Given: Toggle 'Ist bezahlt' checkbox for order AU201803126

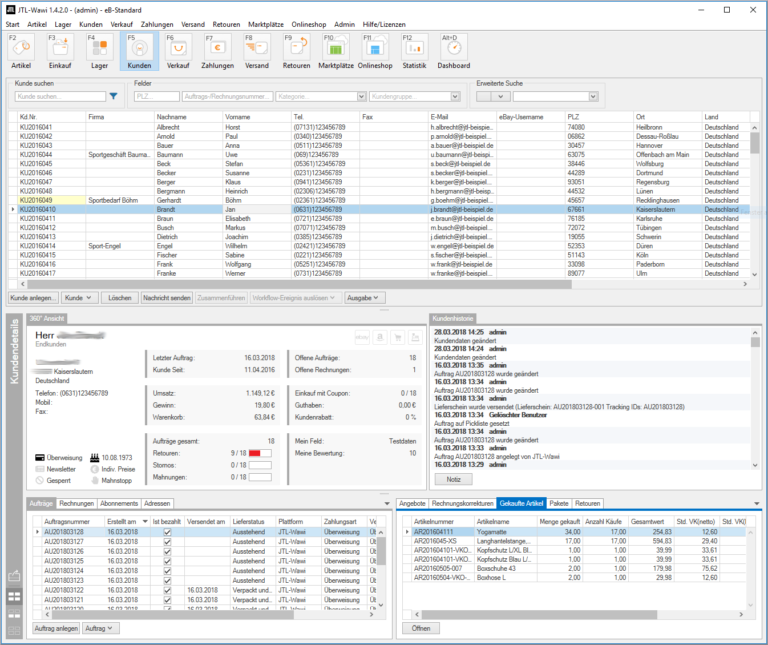Looking at the screenshot, I should click(167, 551).
